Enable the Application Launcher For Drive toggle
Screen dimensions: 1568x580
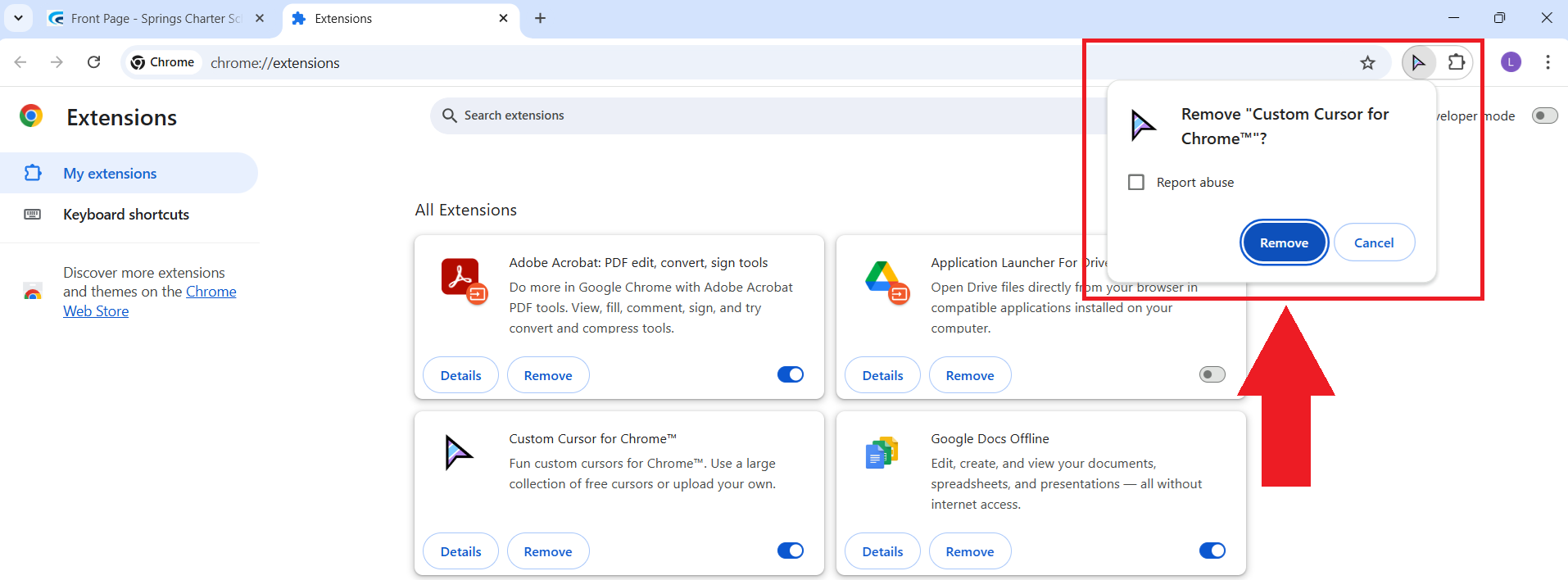point(1212,374)
